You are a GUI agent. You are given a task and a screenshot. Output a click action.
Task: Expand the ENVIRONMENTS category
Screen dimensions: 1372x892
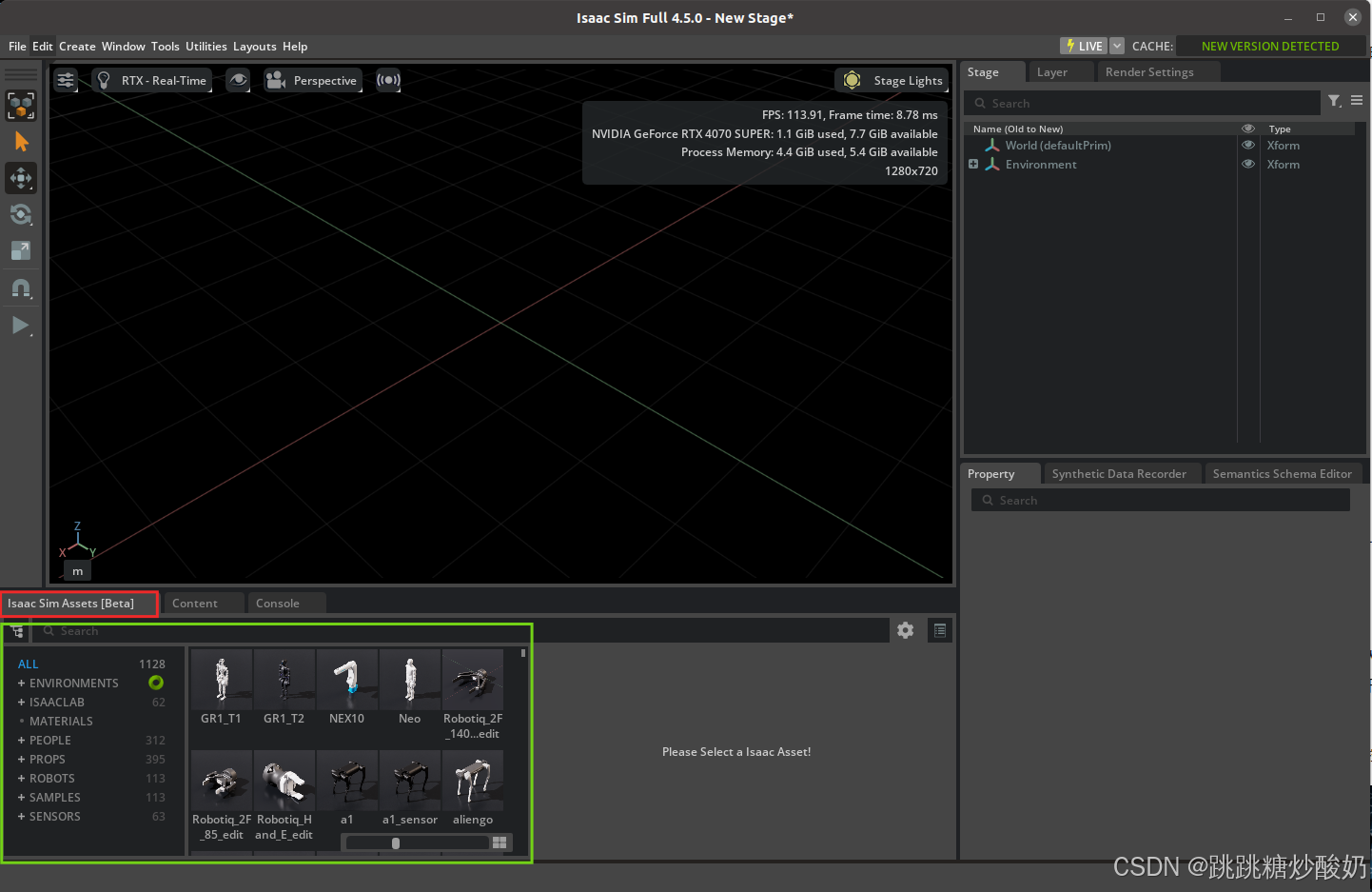tap(21, 684)
